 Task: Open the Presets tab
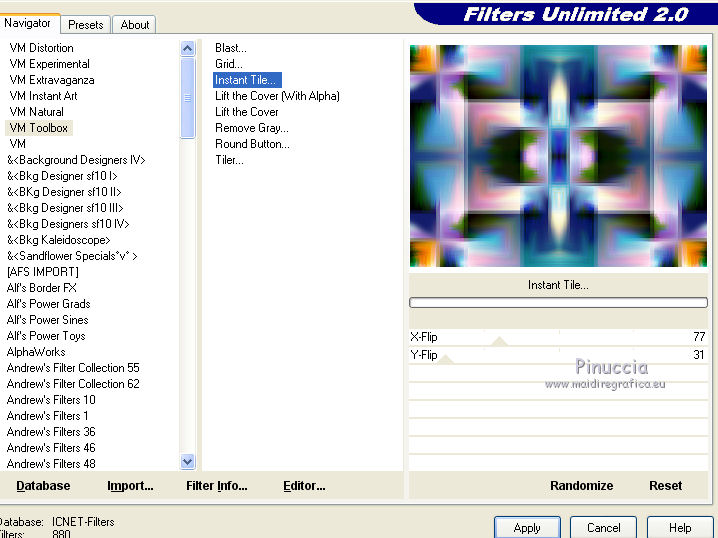(x=86, y=25)
